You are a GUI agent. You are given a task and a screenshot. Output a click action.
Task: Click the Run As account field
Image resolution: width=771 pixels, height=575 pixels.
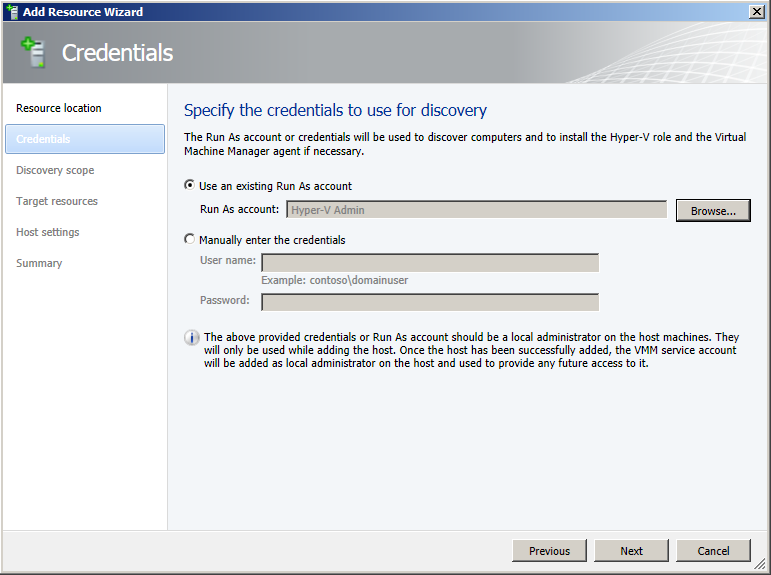[x=476, y=210]
